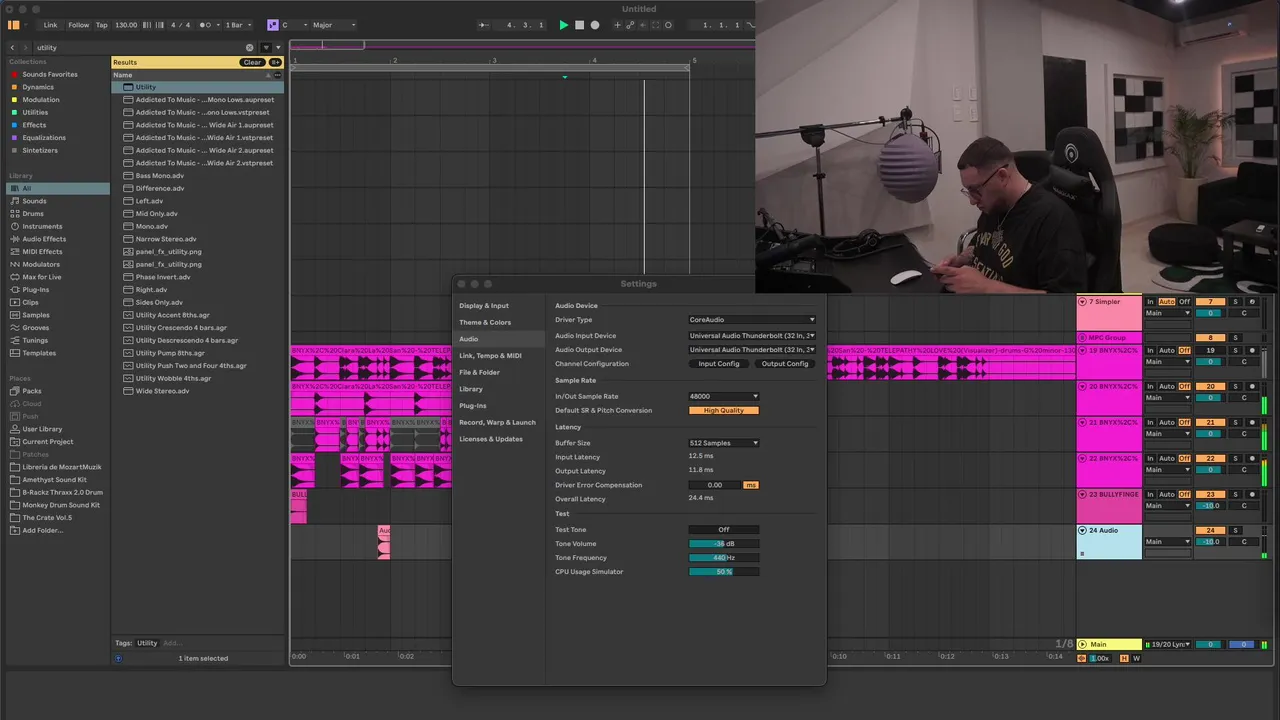Click the Link button
This screenshot has width=1280, height=720.
click(x=50, y=25)
